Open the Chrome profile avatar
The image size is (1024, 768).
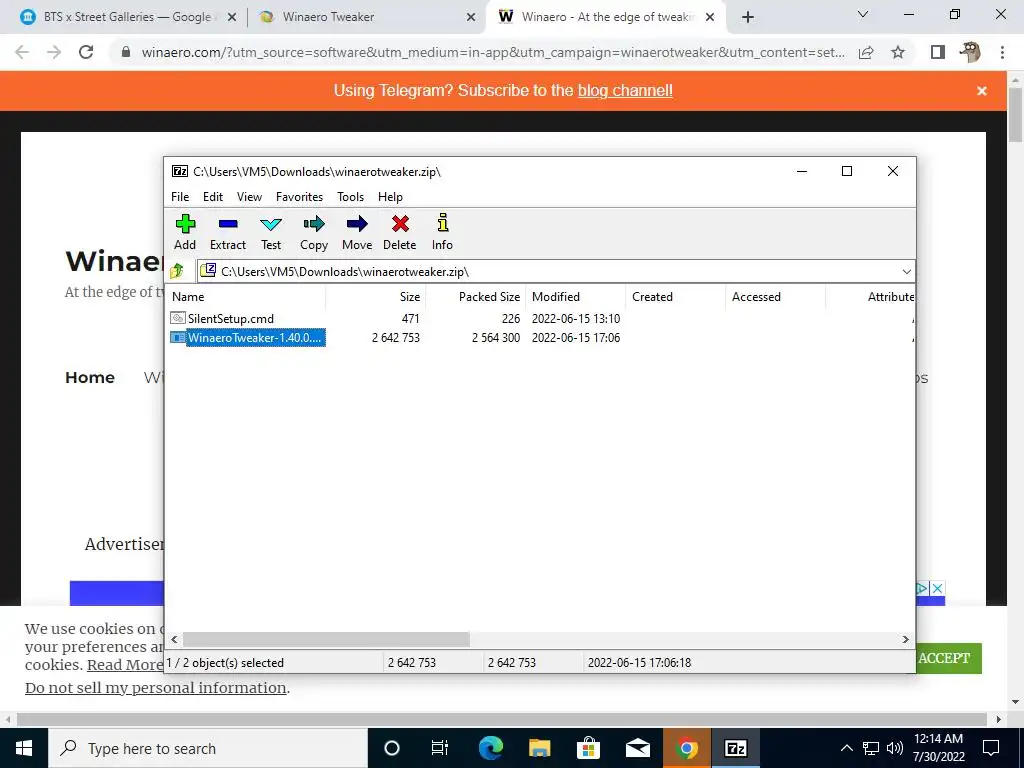point(970,52)
